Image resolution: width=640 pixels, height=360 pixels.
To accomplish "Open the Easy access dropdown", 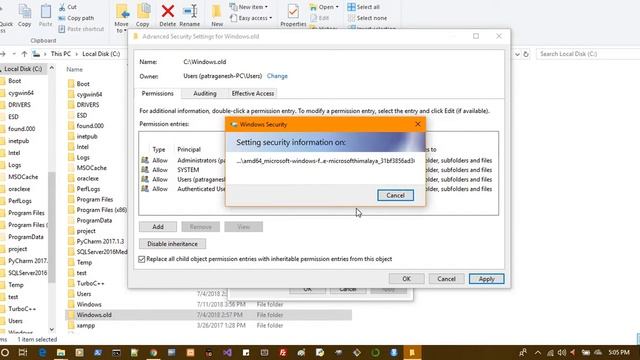I will click(251, 18).
